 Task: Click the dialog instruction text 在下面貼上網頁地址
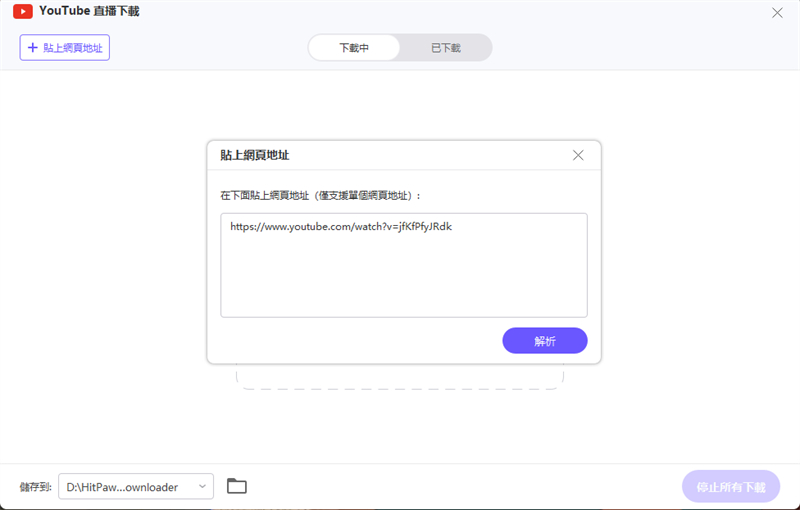click(x=321, y=195)
